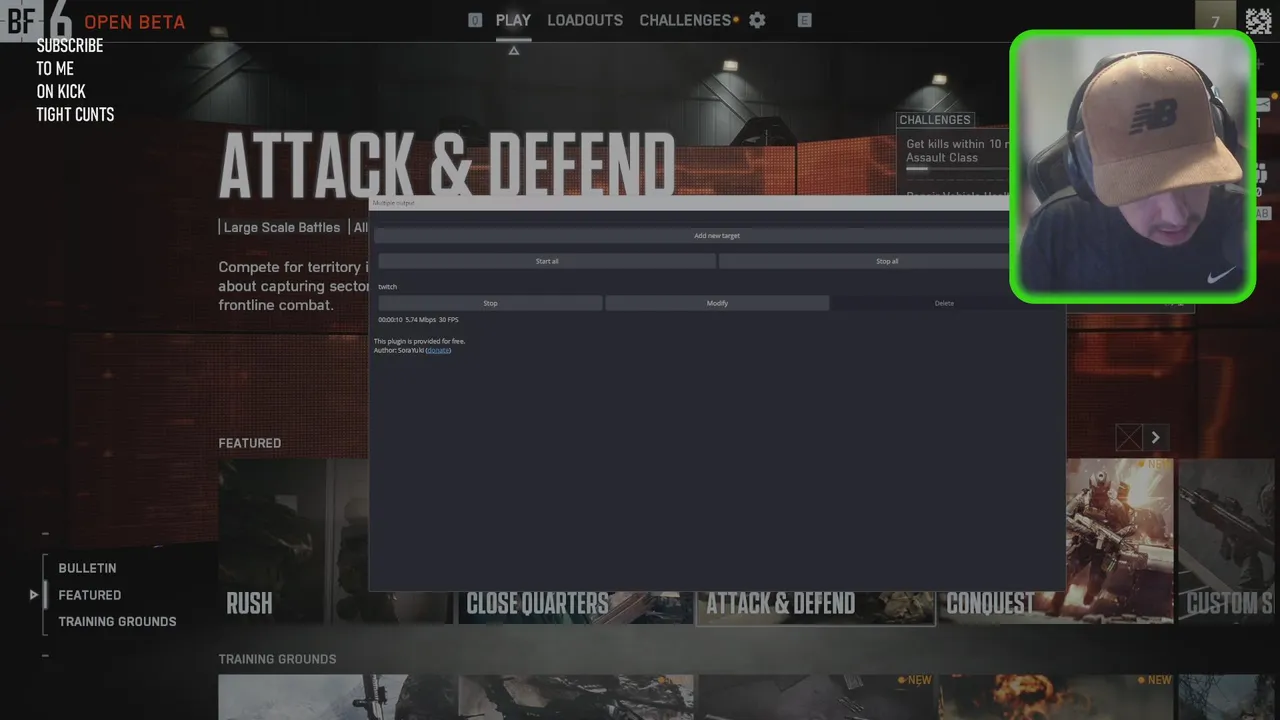Click the 'Get kills within 10' challenge text
1280x720 pixels.
(956, 144)
